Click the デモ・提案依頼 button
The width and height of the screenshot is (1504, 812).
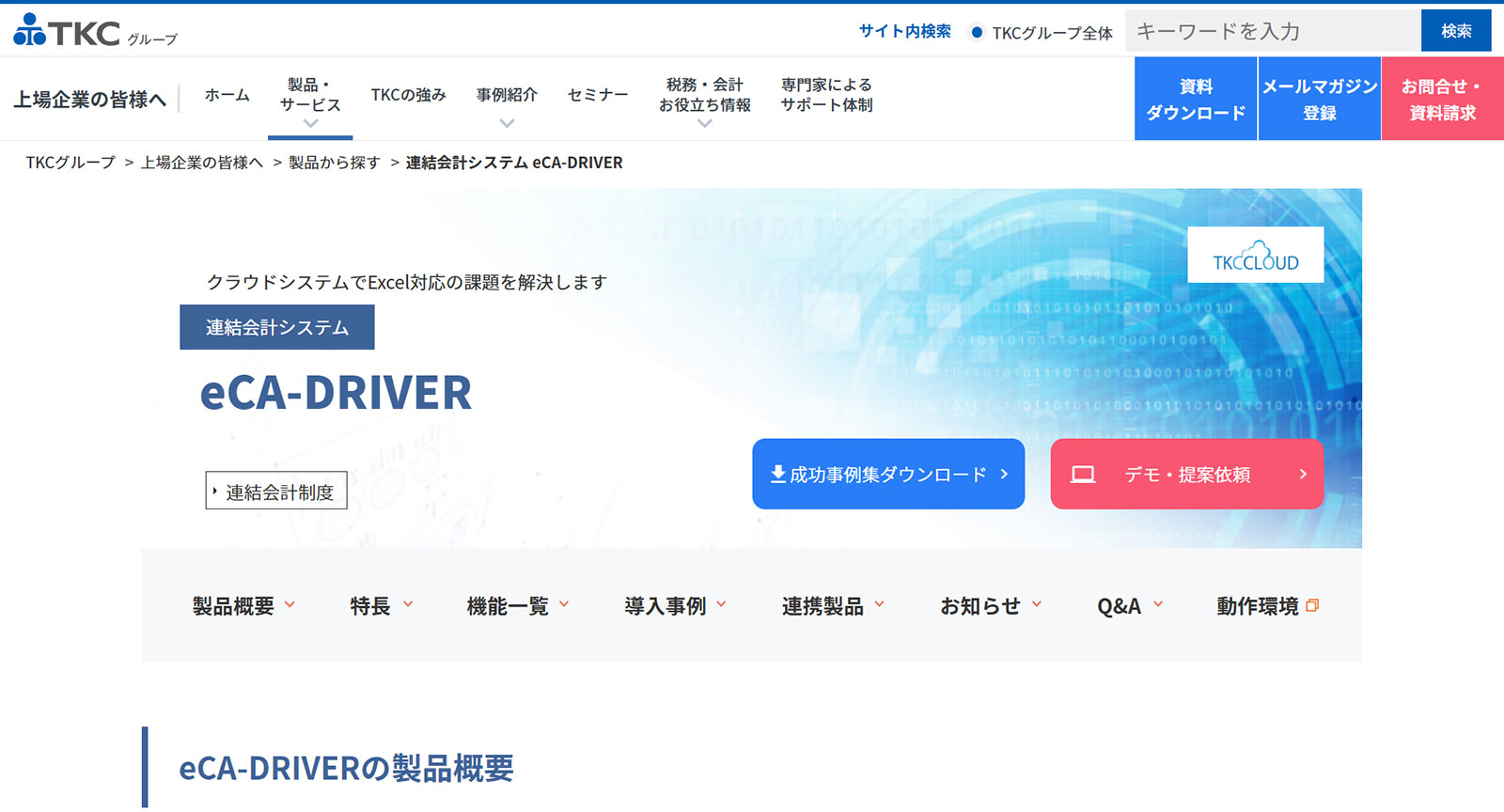tap(1187, 474)
